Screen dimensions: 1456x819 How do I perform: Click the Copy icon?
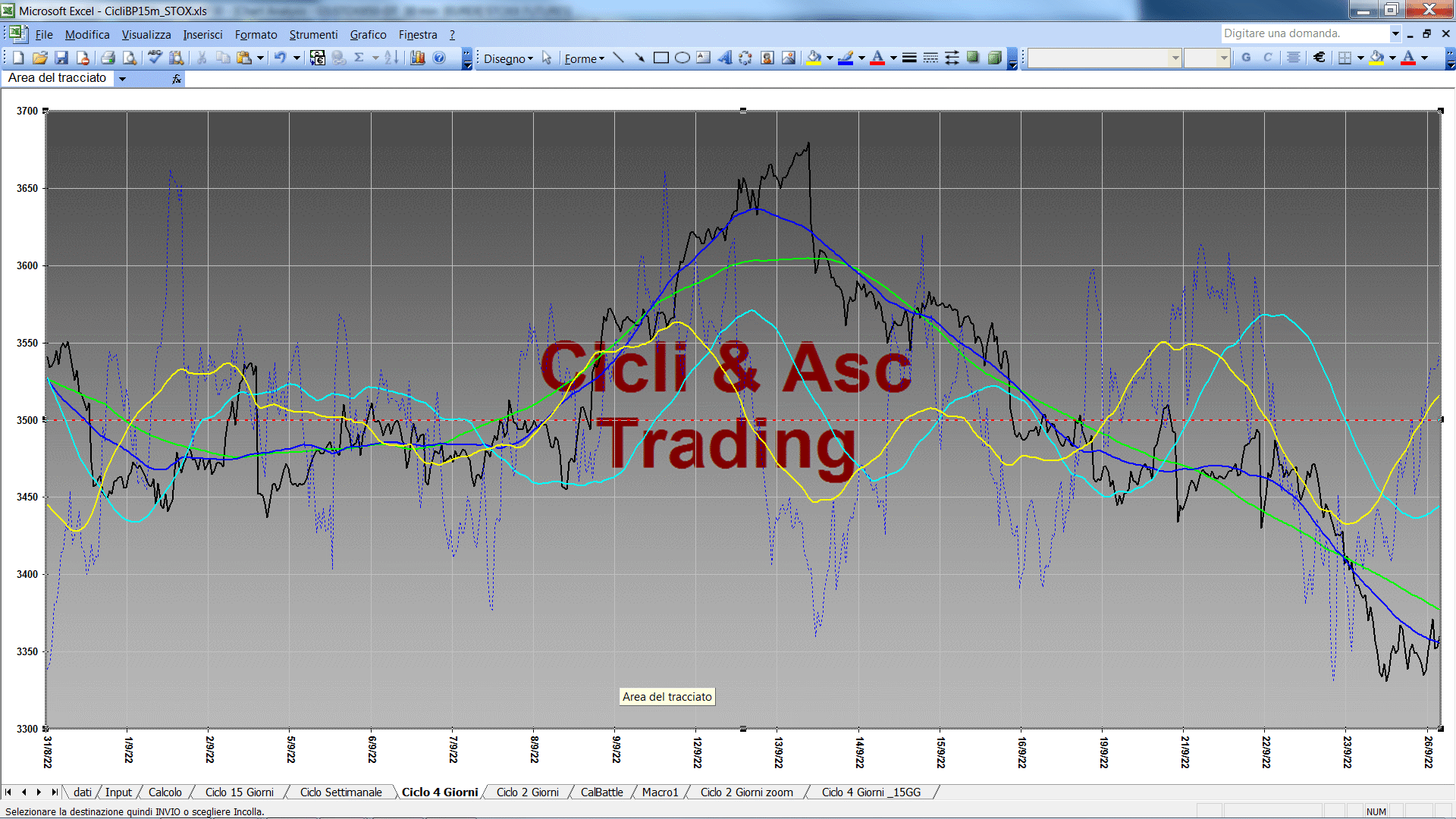pyautogui.click(x=223, y=58)
